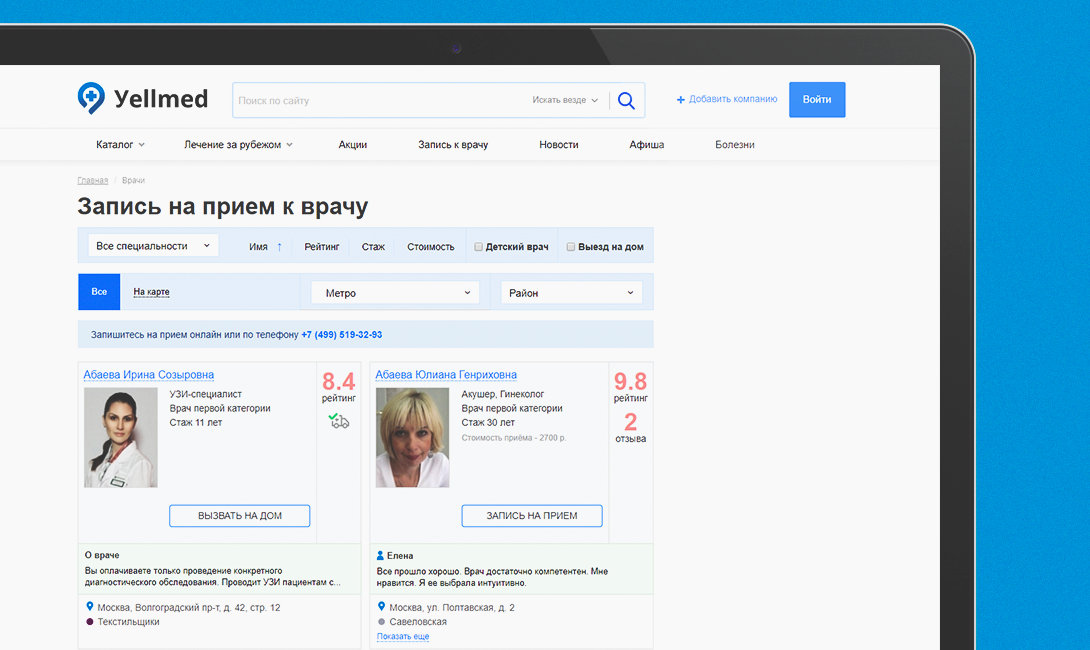The height and width of the screenshot is (650, 1090).
Task: Open Запись к врачу menu item
Action: pos(453,145)
